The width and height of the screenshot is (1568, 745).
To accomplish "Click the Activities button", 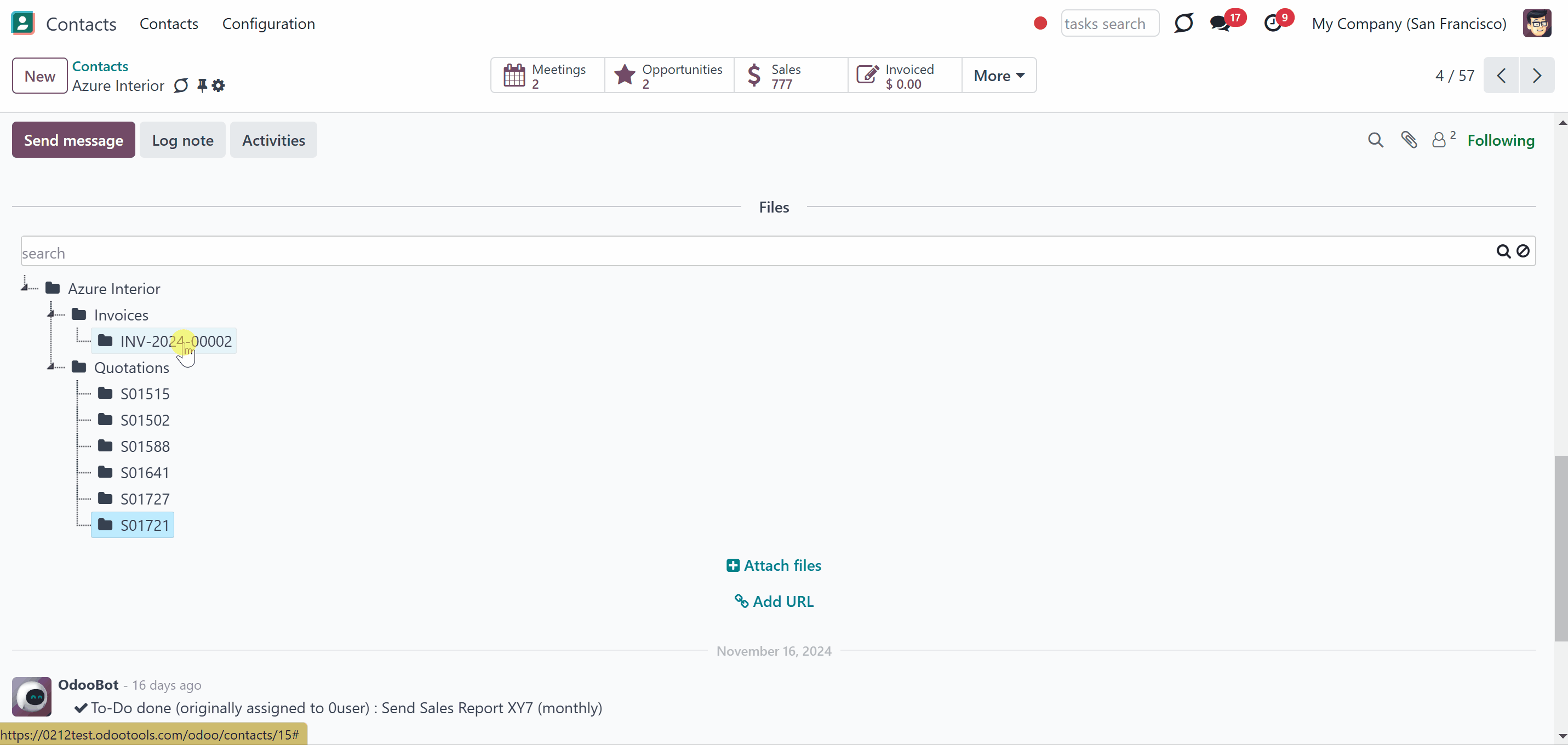I will click(273, 140).
